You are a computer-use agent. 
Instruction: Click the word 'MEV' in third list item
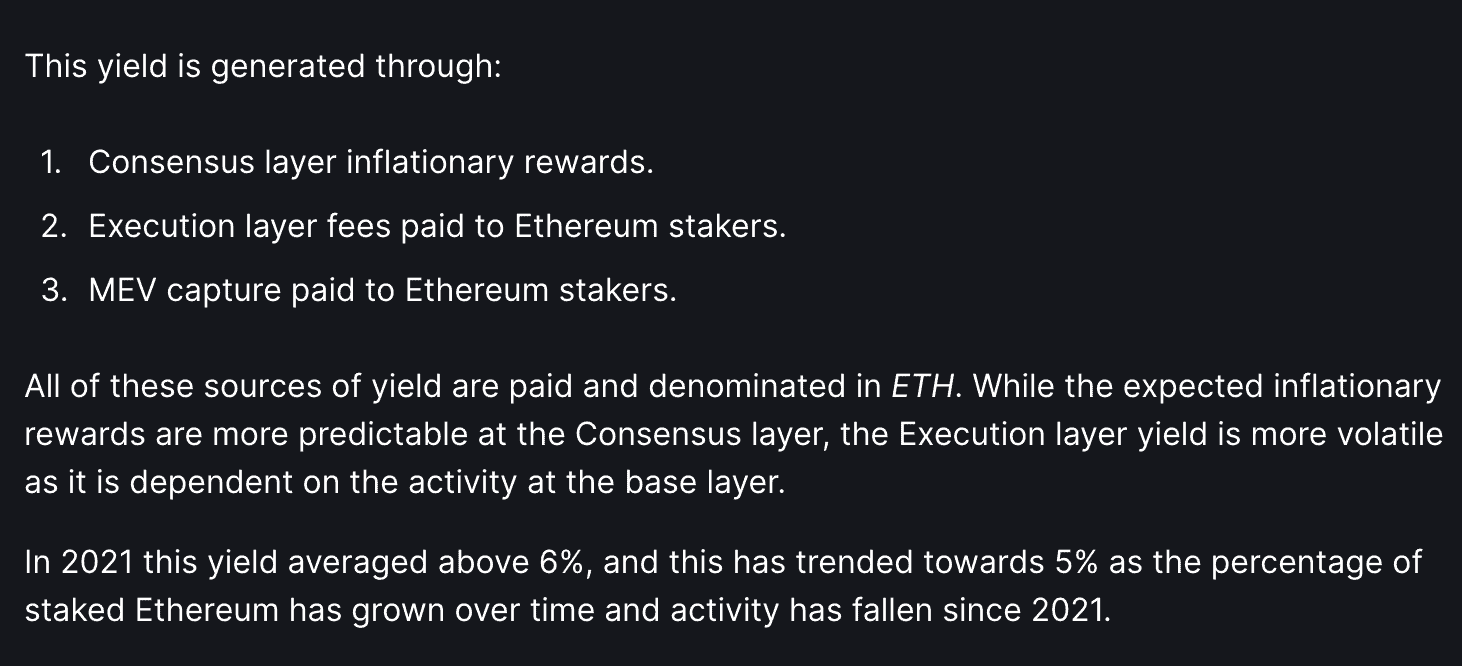(122, 291)
